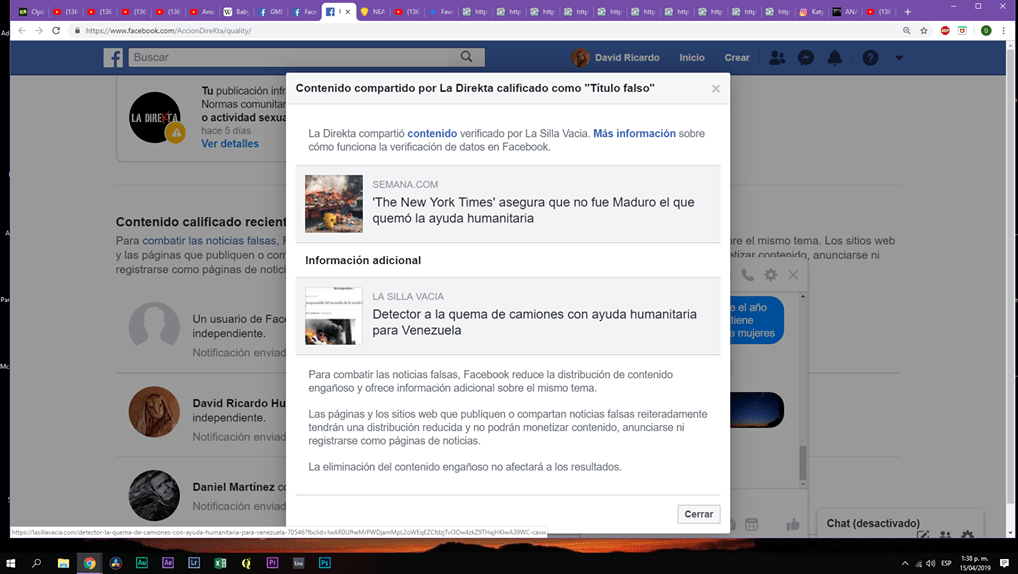Screen dimensions: 1018x574
Task: Open Adobe Photoshop from the taskbar
Action: 325,562
